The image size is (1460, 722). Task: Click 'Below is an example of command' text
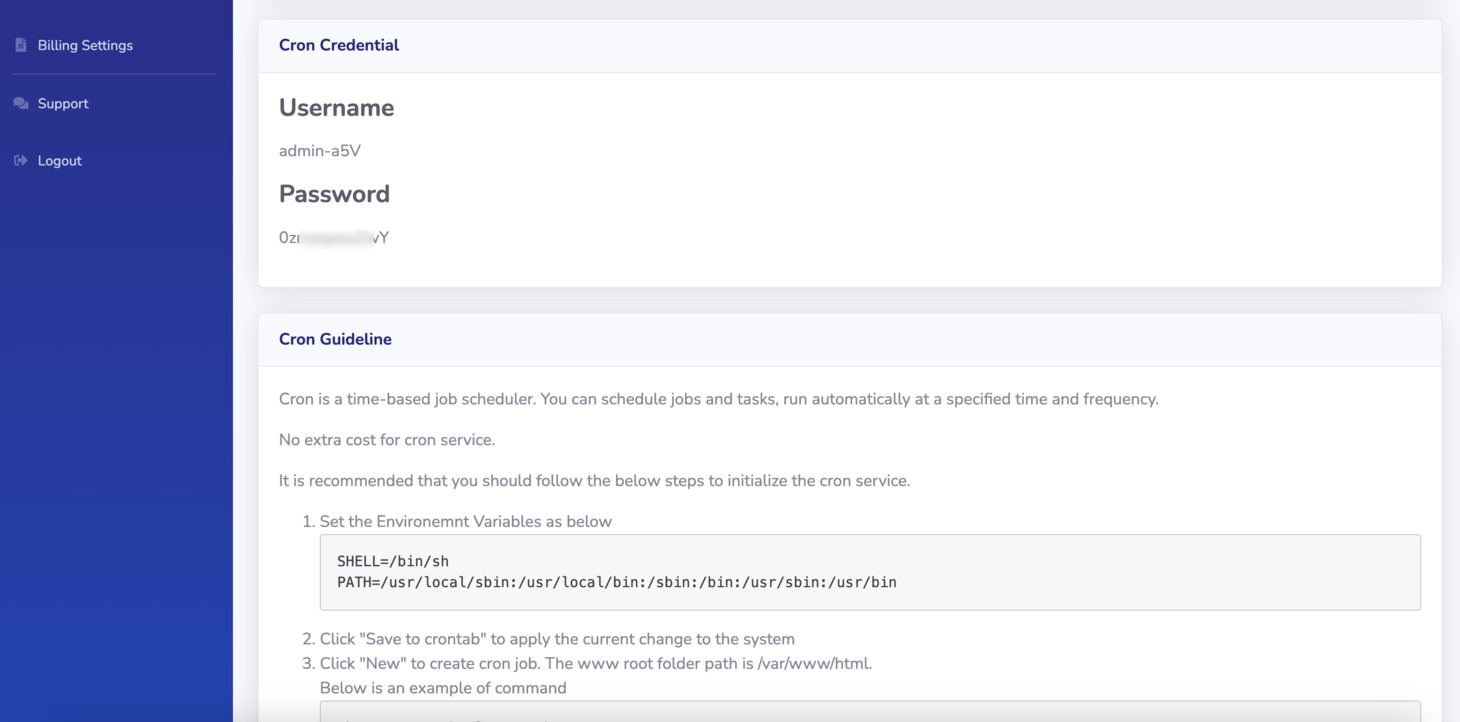tap(443, 688)
